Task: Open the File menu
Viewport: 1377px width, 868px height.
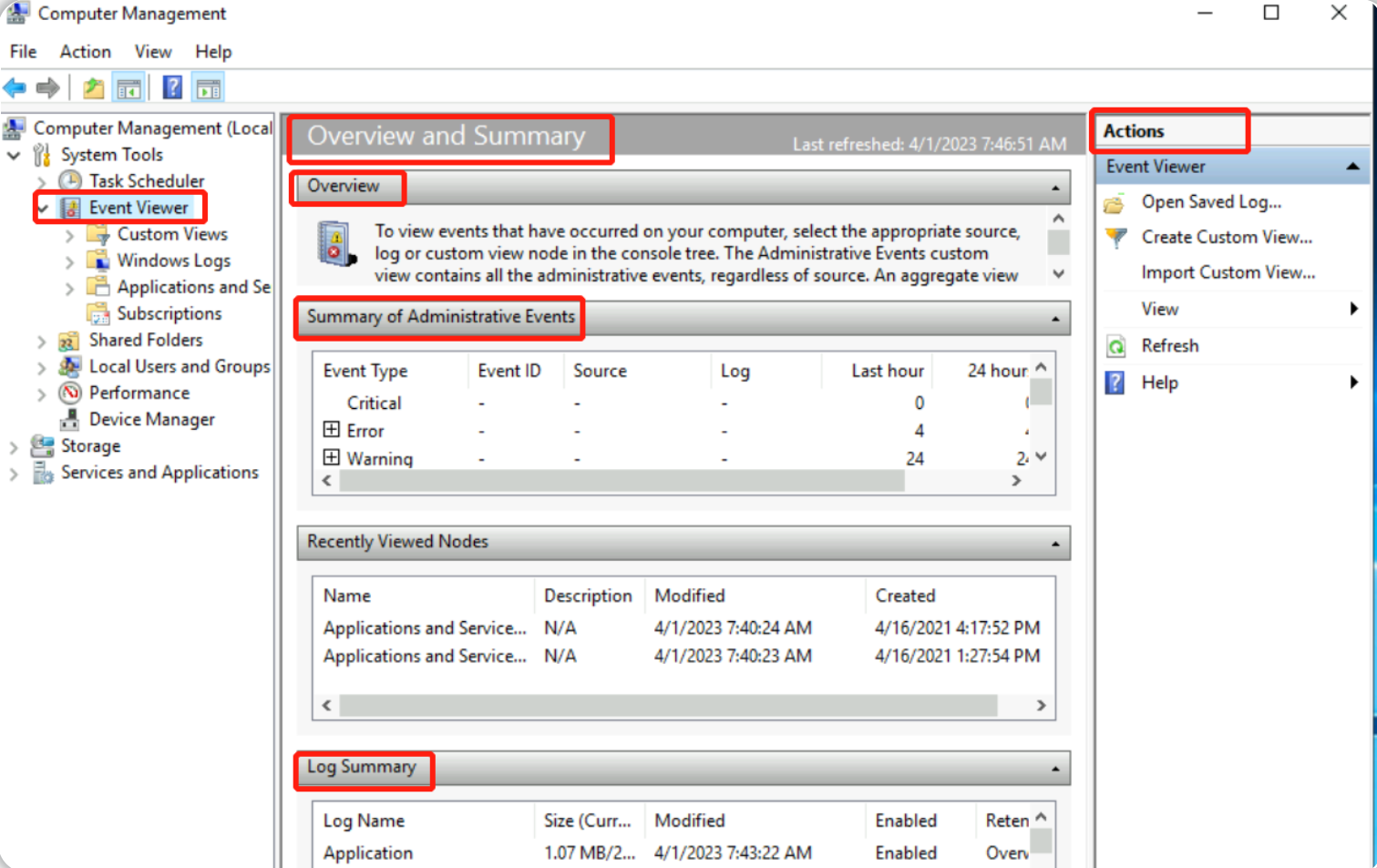Action: point(23,52)
